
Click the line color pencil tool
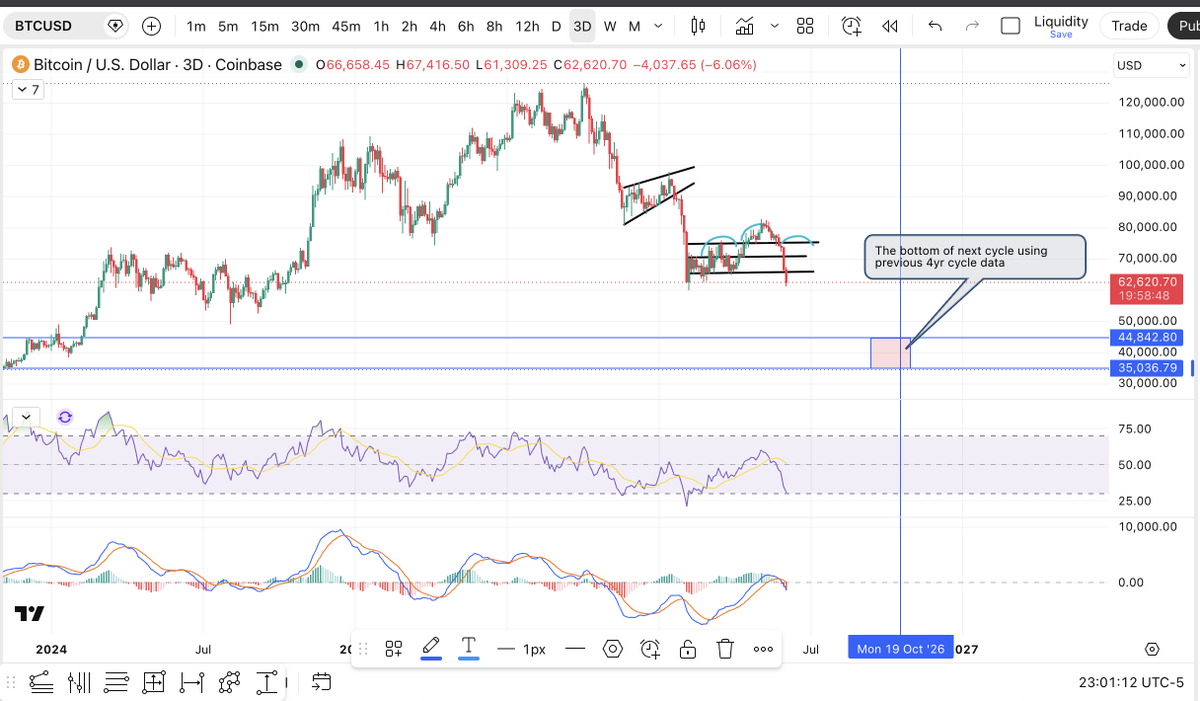pyautogui.click(x=431, y=648)
